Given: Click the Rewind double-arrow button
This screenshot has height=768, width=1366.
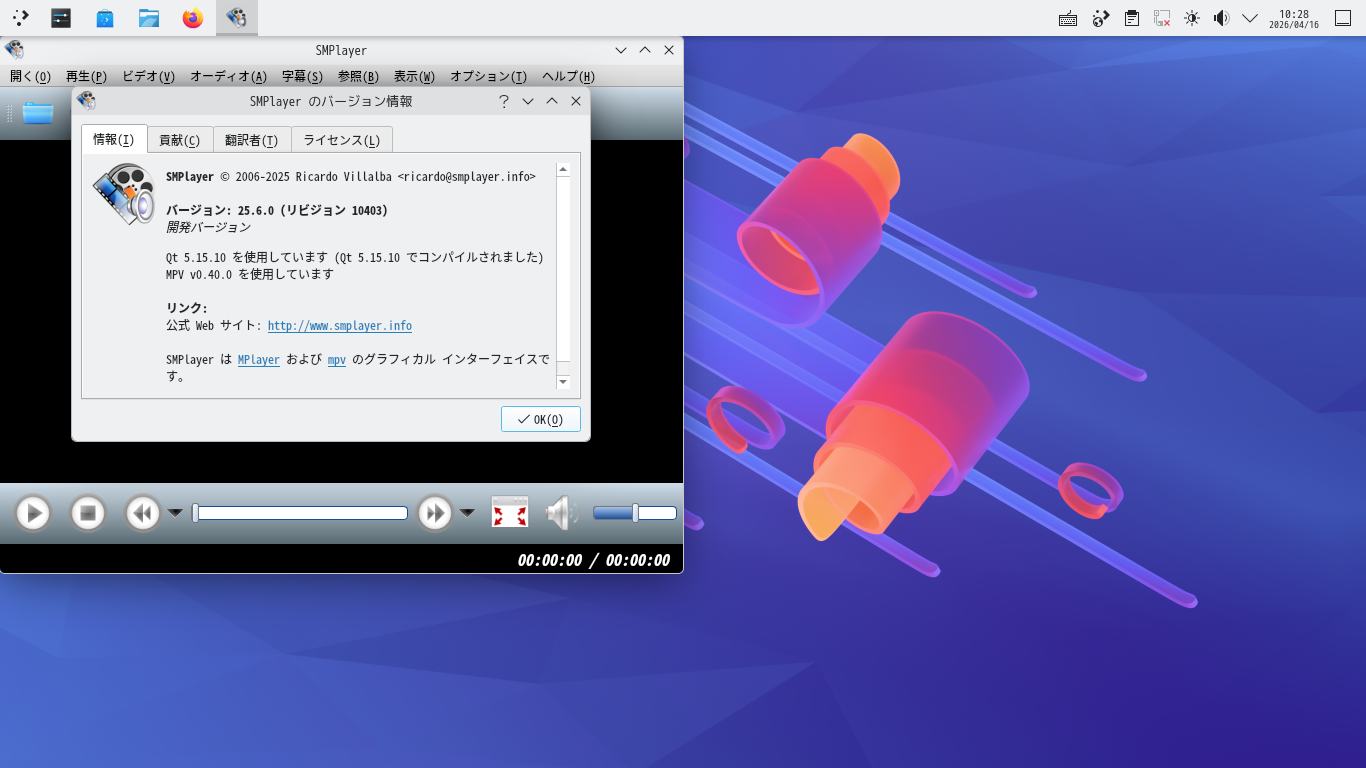Looking at the screenshot, I should (x=143, y=513).
